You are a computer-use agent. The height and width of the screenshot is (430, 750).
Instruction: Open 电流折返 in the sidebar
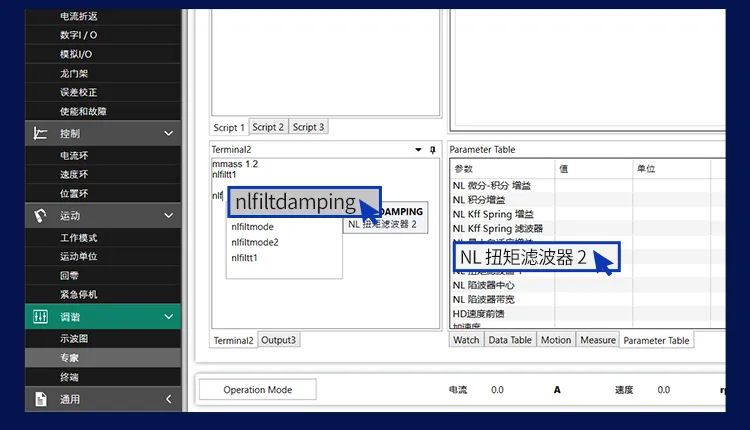(x=103, y=16)
